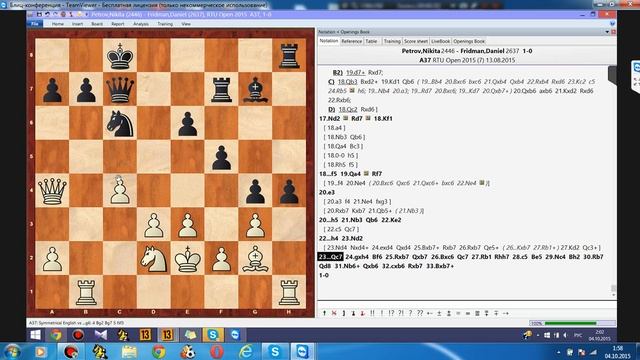Open quick access toolbar dropdown arrow
This screenshot has width=640, height=360.
click(86, 14)
